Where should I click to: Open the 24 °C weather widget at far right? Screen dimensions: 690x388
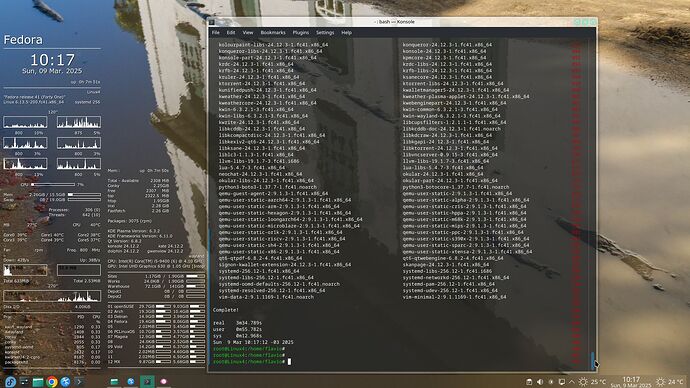pyautogui.click(x=670, y=382)
